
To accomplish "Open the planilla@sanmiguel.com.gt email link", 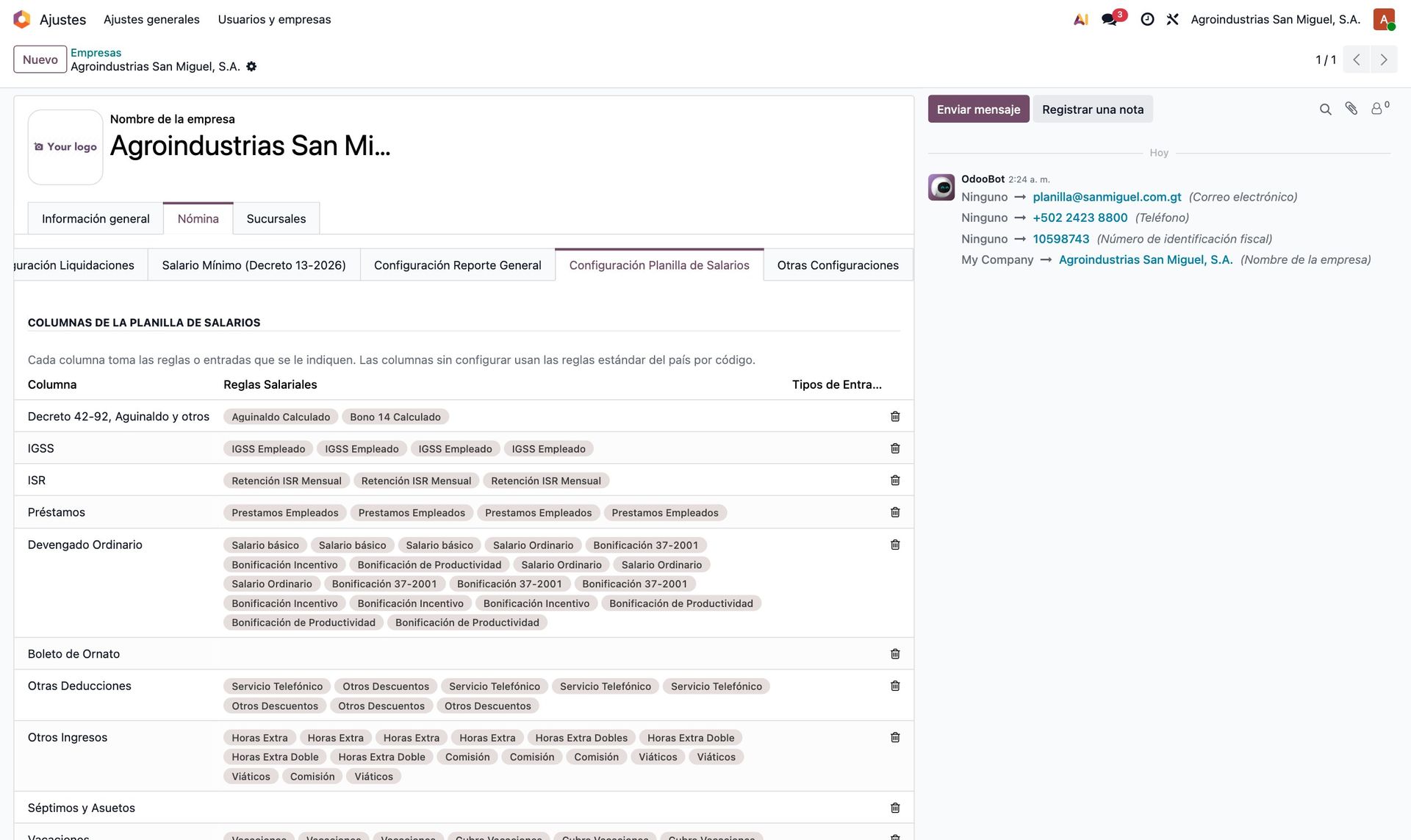I will [1107, 197].
